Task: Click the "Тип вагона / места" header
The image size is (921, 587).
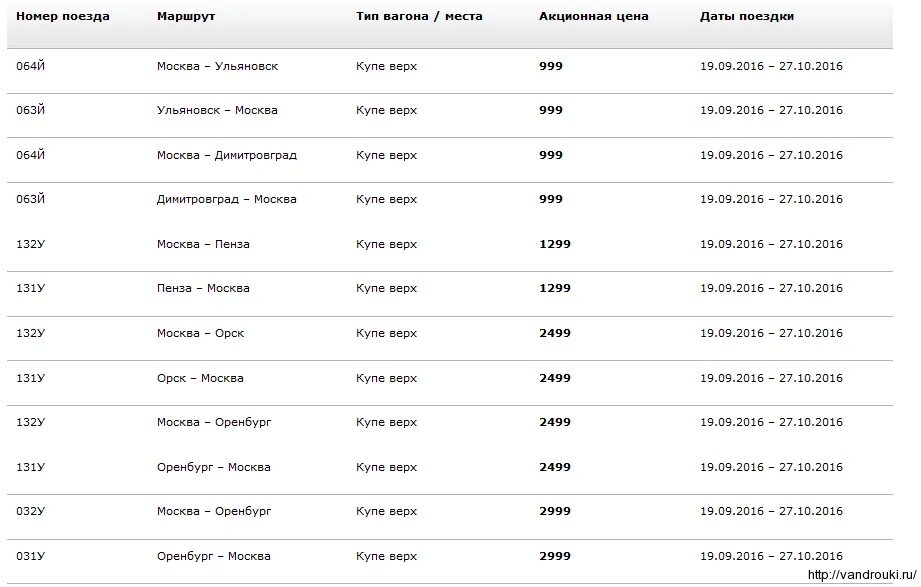Action: point(419,16)
